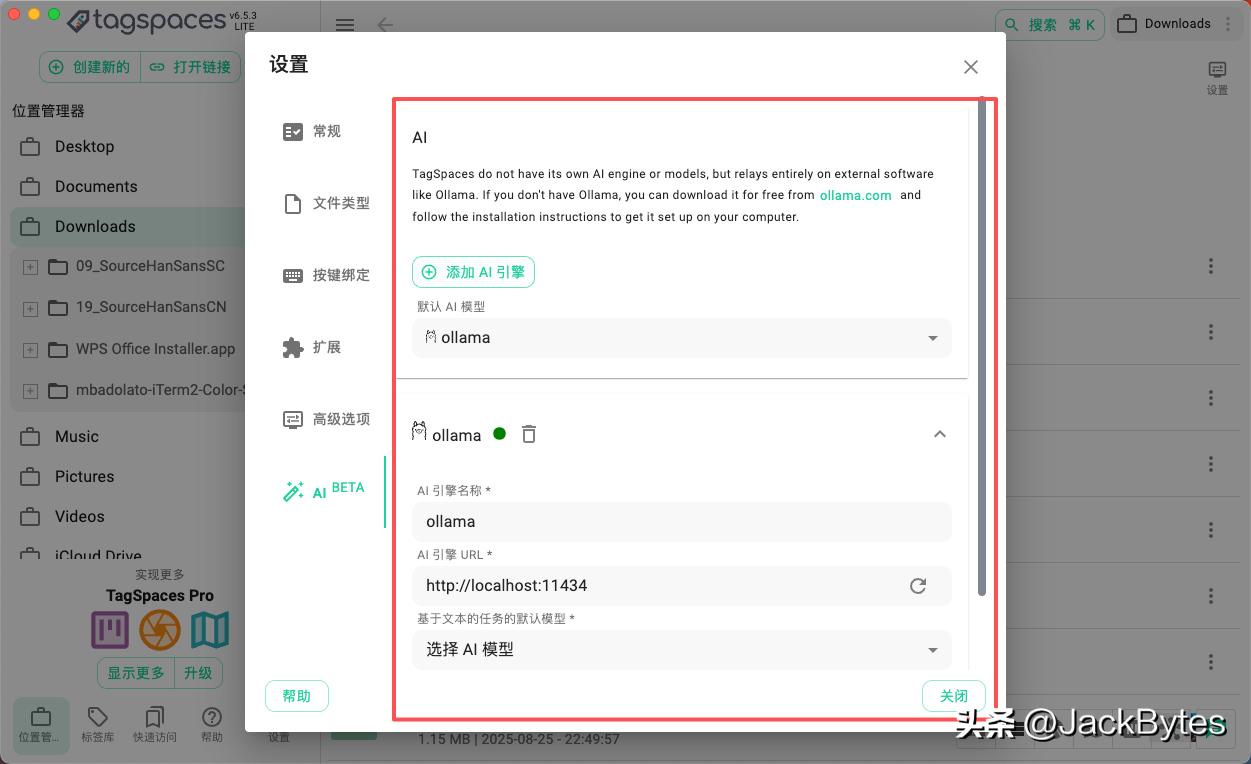Click the ollama 引擎名称 input field

click(681, 521)
